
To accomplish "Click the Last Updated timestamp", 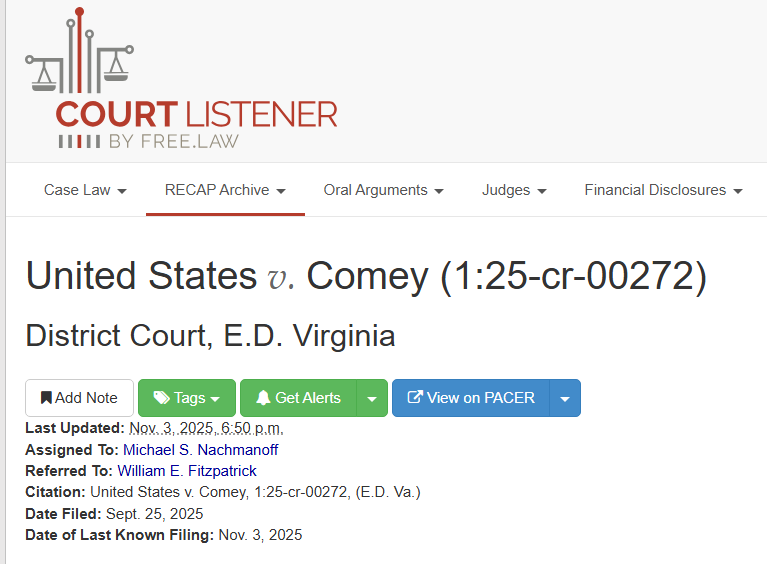I will pyautogui.click(x=206, y=429).
